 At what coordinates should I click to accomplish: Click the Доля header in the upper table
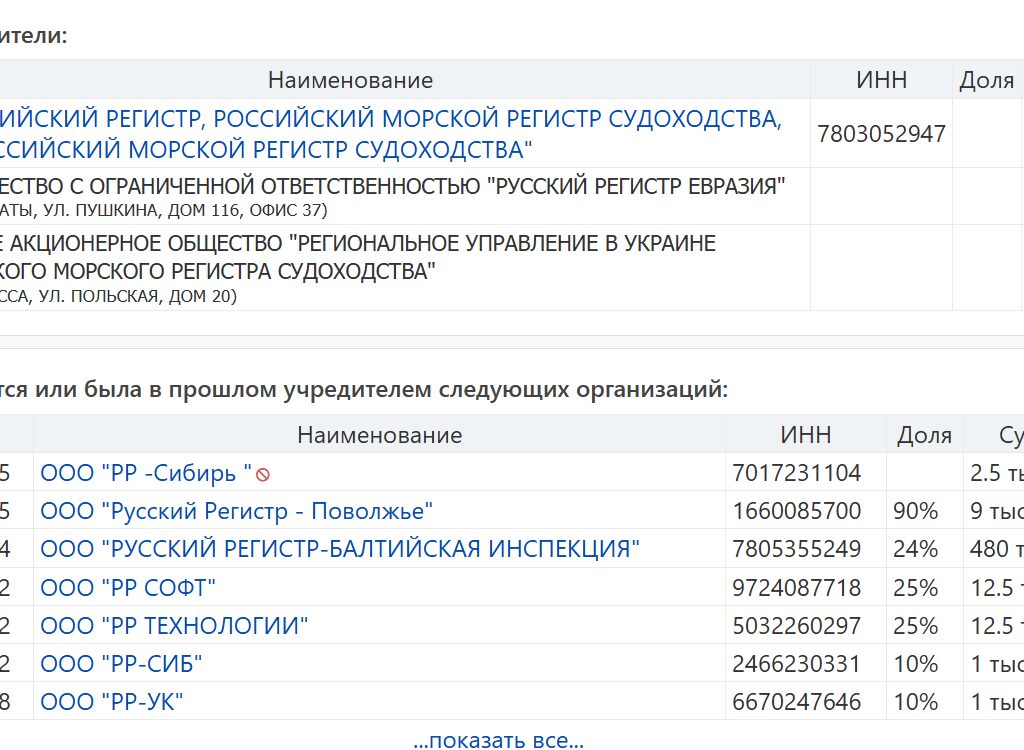pyautogui.click(x=986, y=80)
